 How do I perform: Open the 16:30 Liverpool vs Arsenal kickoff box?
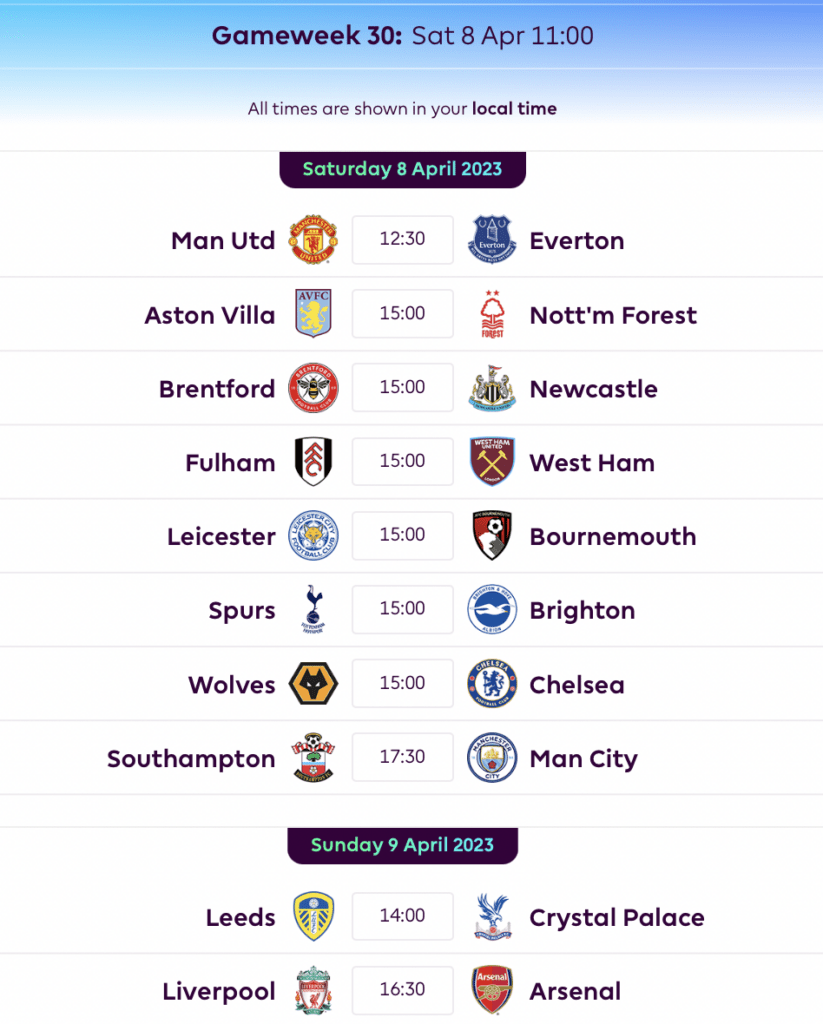[x=402, y=990]
